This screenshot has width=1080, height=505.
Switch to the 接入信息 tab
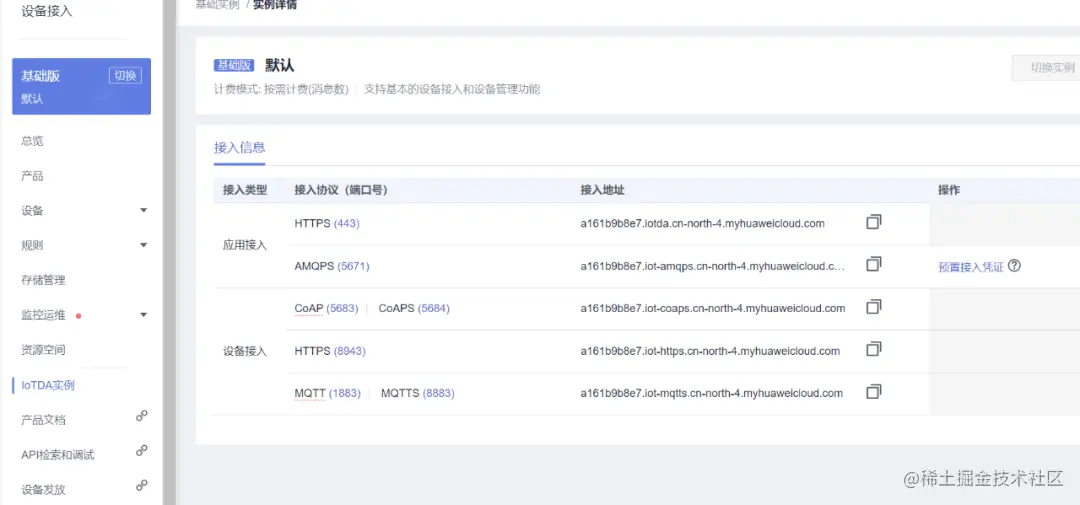tap(239, 147)
